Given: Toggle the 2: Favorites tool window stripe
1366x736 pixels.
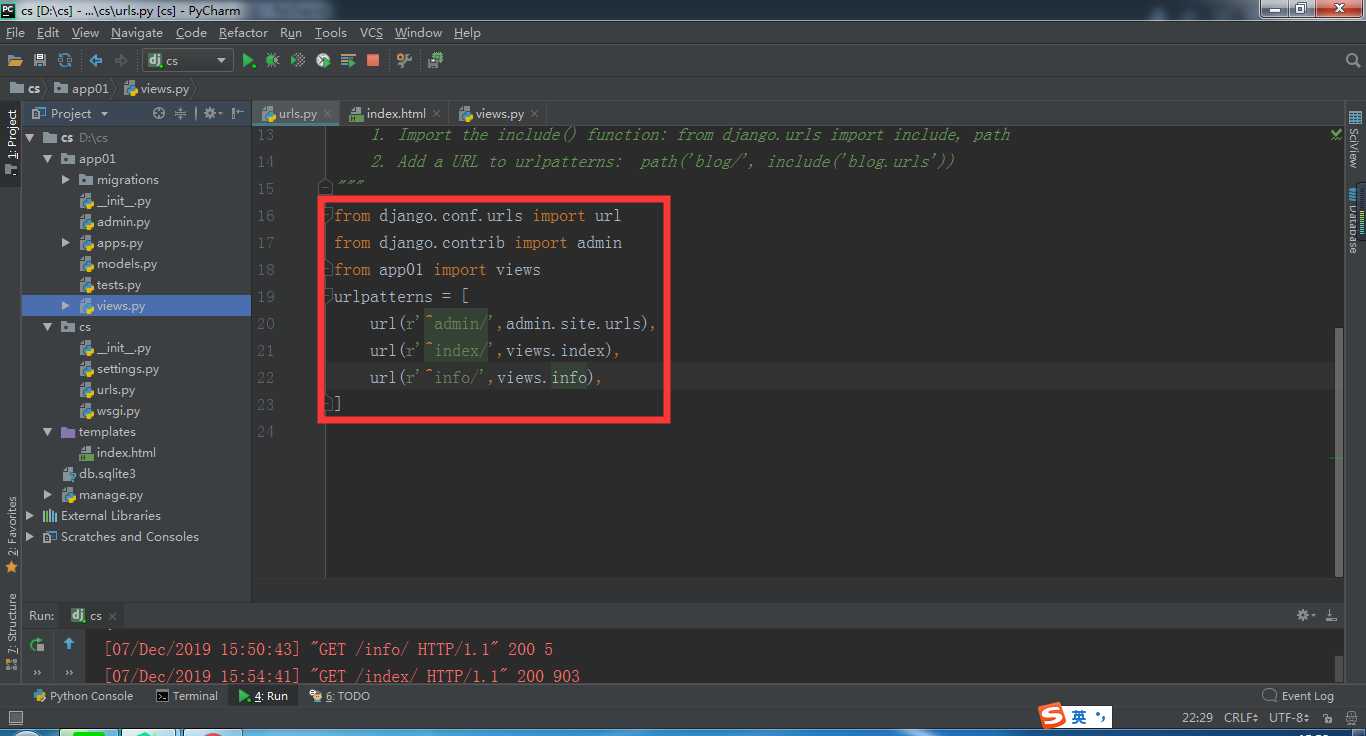Looking at the screenshot, I should click(11, 535).
